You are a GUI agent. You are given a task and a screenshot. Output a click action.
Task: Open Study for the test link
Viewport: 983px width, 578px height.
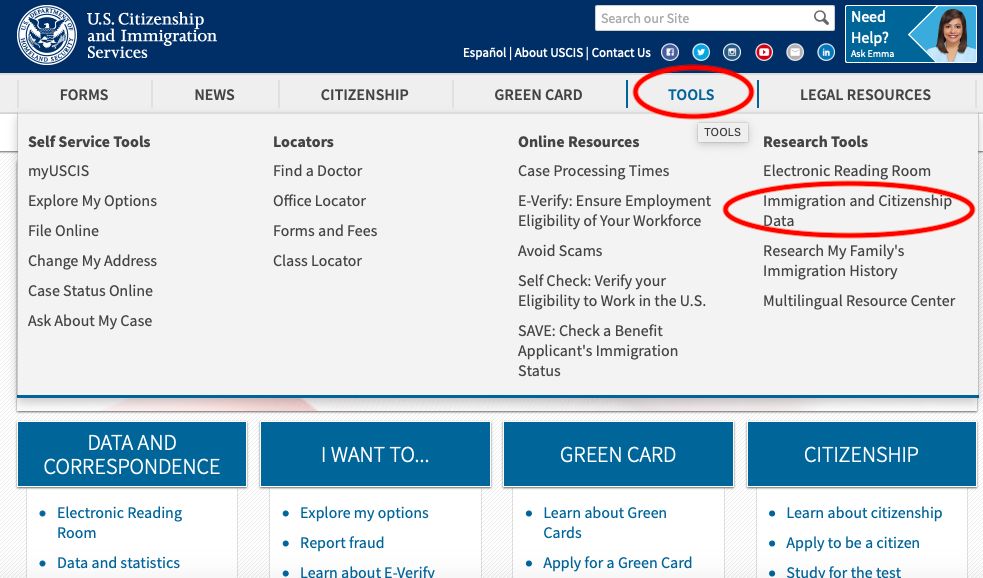point(843,570)
